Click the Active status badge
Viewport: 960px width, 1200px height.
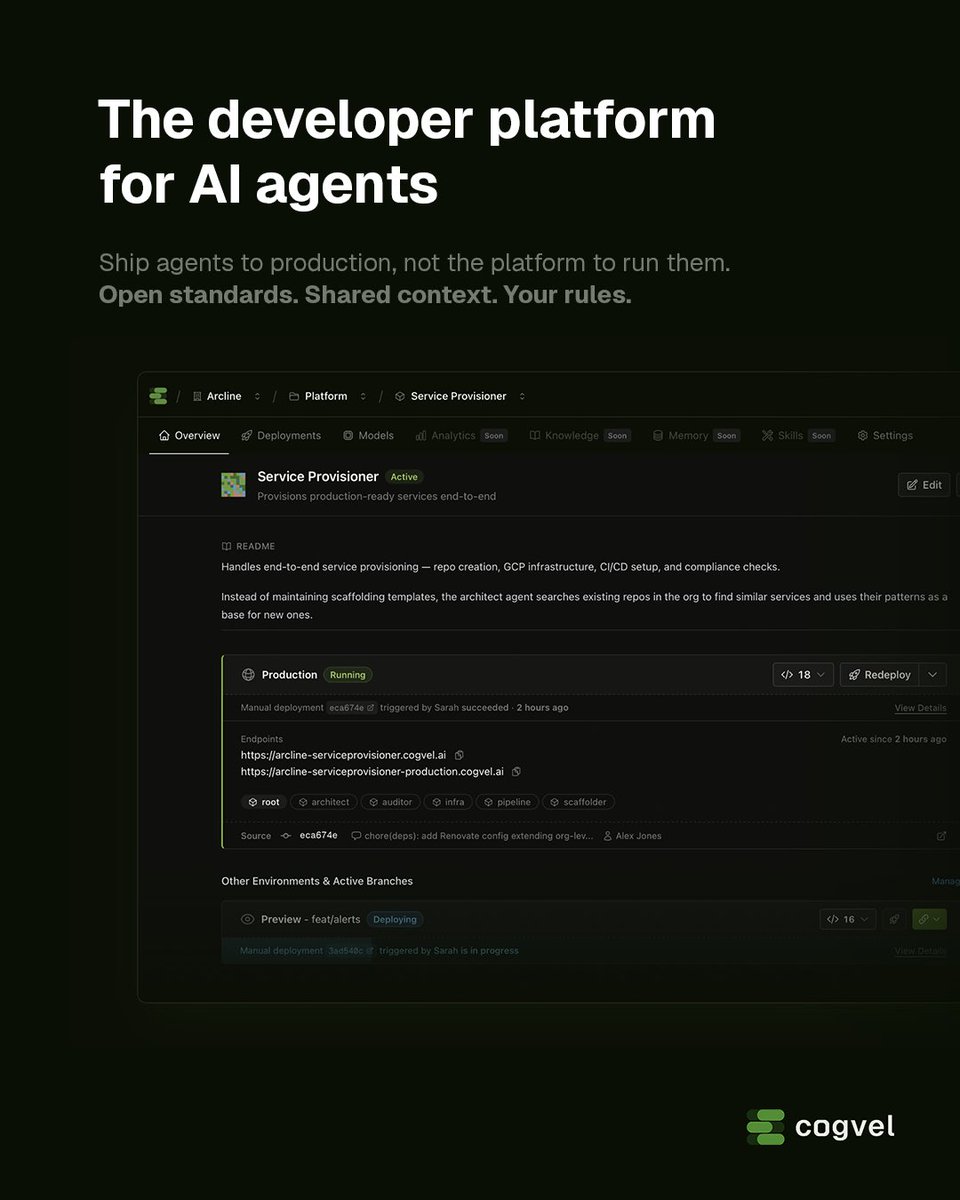pyautogui.click(x=404, y=477)
